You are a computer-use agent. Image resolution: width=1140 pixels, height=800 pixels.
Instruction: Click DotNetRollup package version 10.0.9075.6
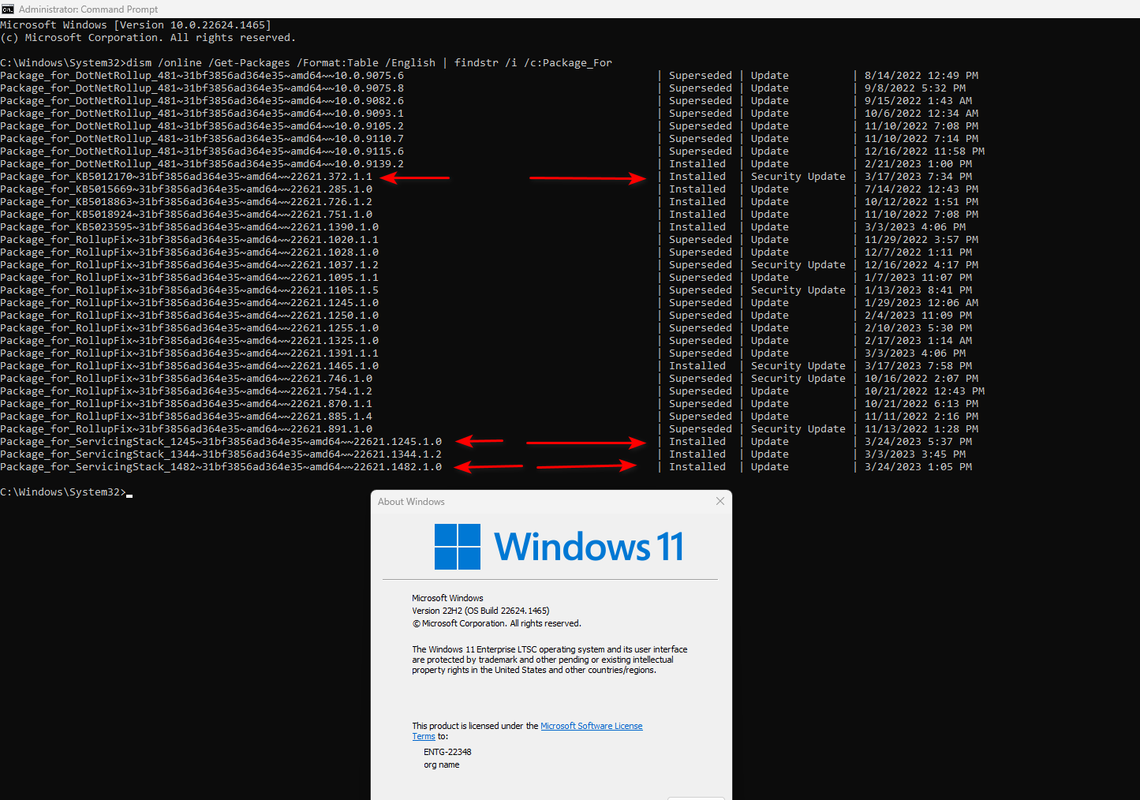pyautogui.click(x=201, y=76)
